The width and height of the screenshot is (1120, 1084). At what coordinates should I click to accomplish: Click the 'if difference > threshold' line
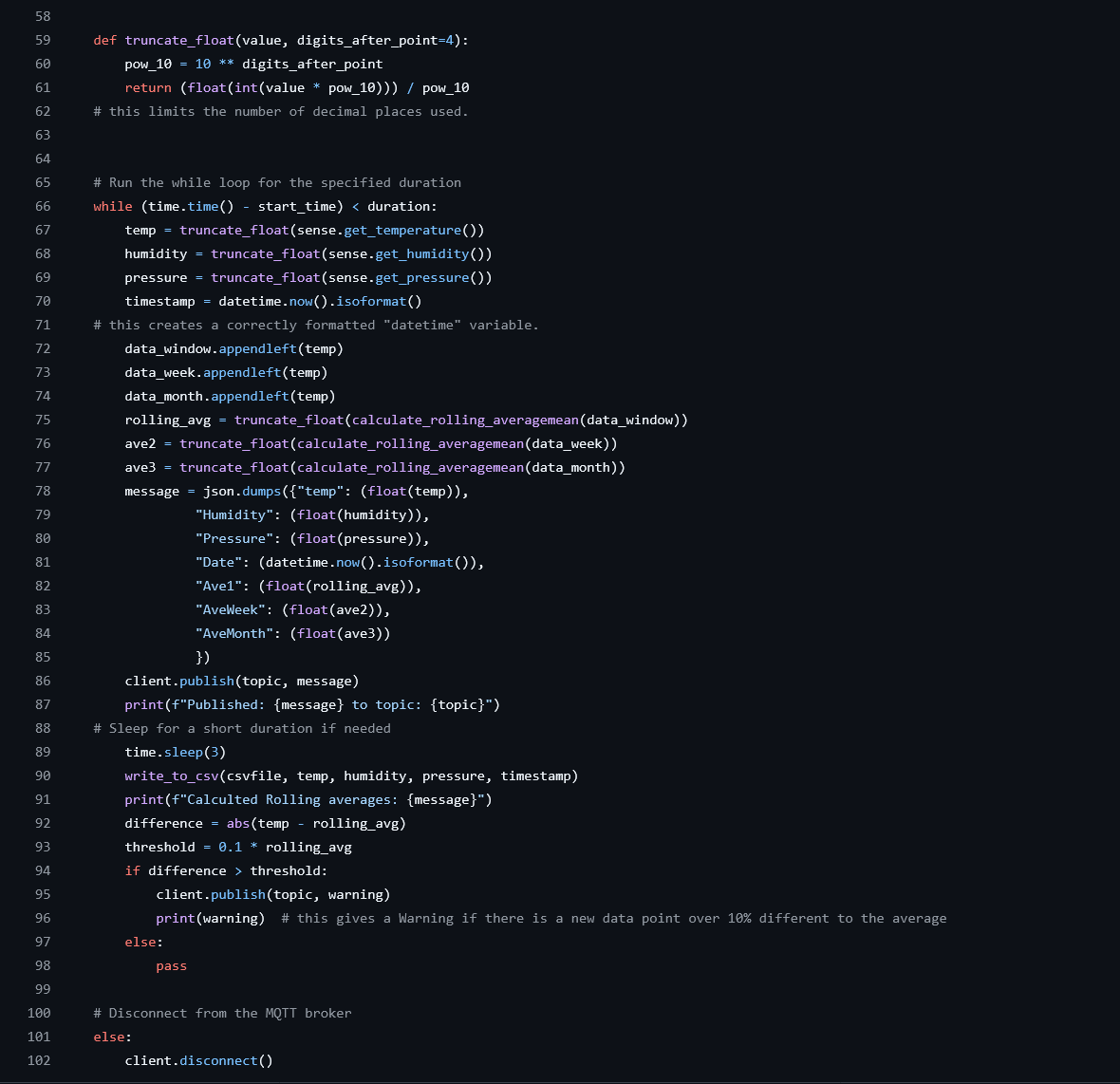click(226, 870)
